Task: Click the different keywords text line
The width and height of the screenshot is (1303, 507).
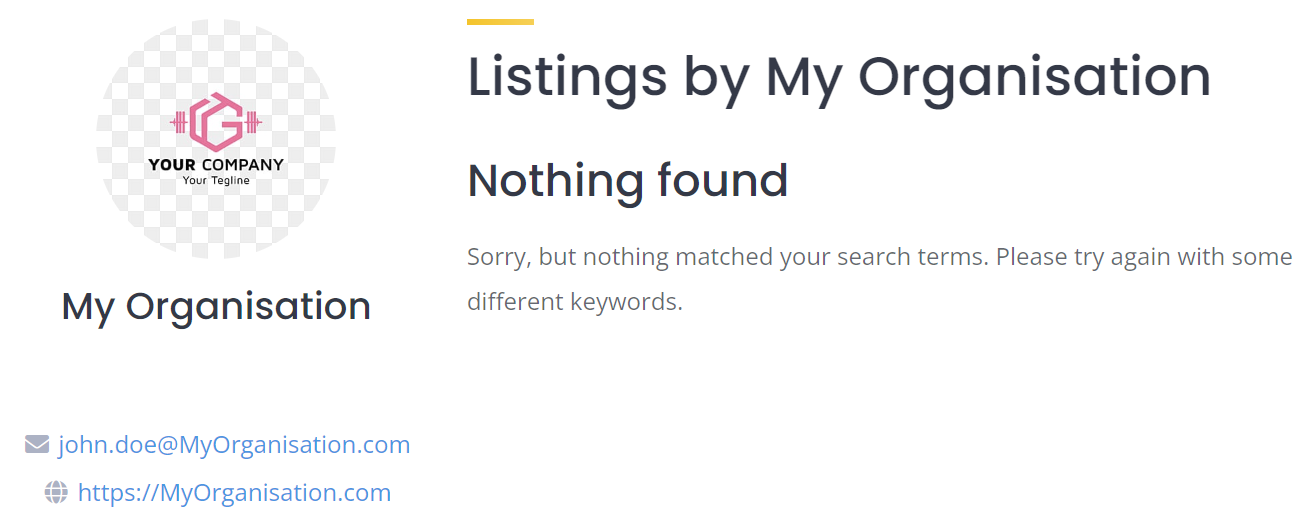Action: 575,301
